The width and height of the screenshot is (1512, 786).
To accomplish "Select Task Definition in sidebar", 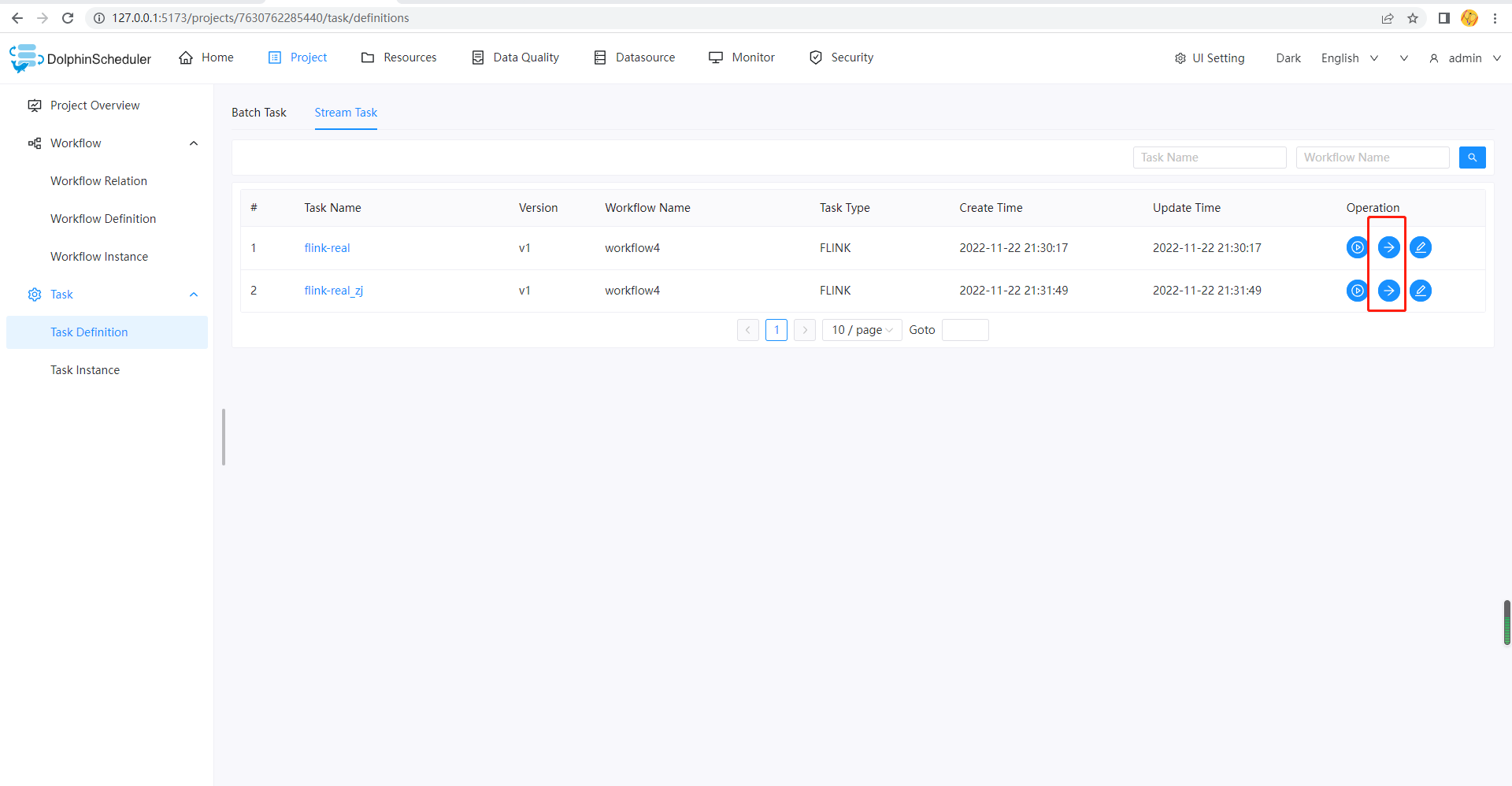I will (107, 332).
